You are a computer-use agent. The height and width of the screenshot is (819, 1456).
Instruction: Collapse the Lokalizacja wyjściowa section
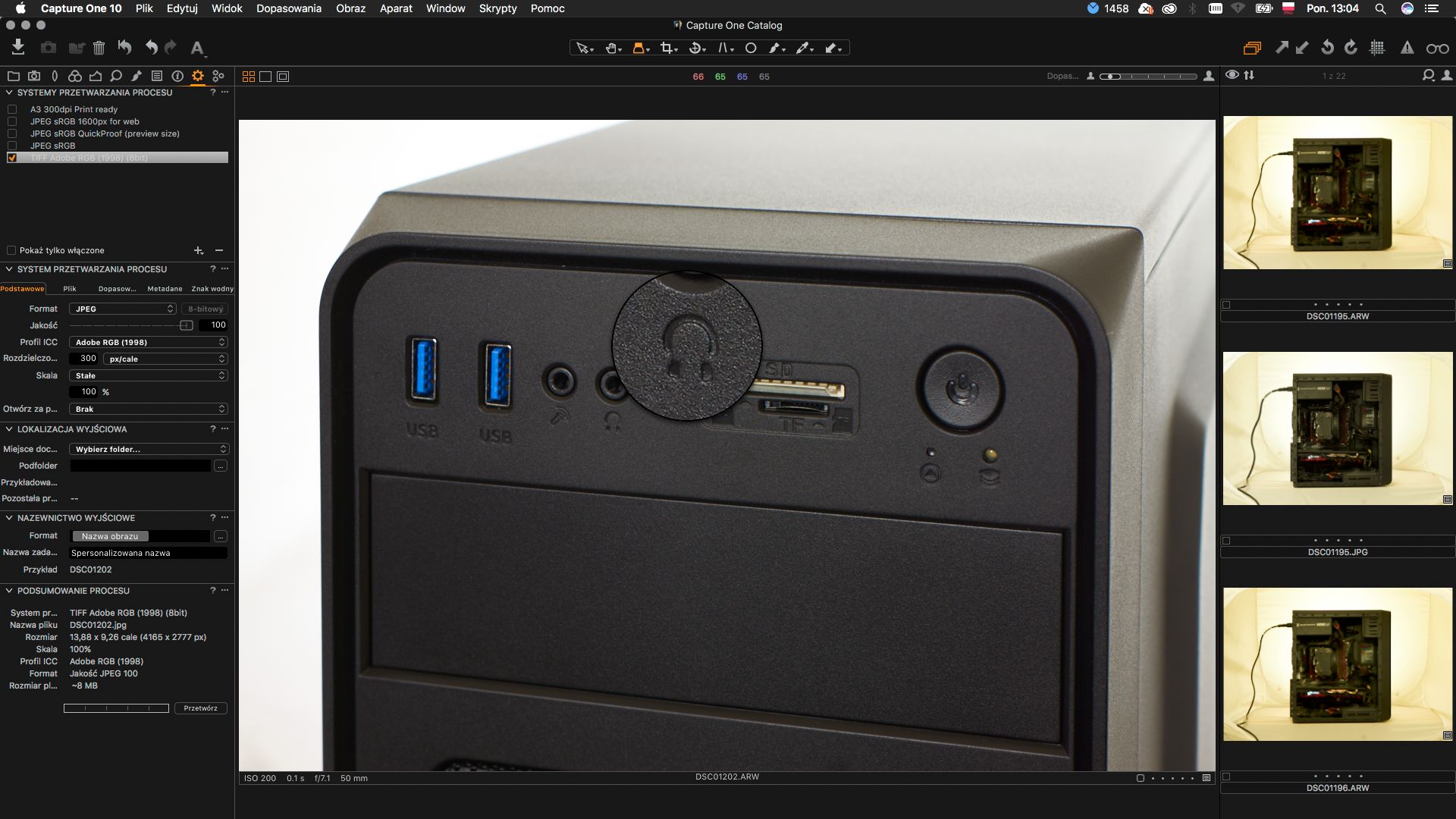click(x=9, y=429)
